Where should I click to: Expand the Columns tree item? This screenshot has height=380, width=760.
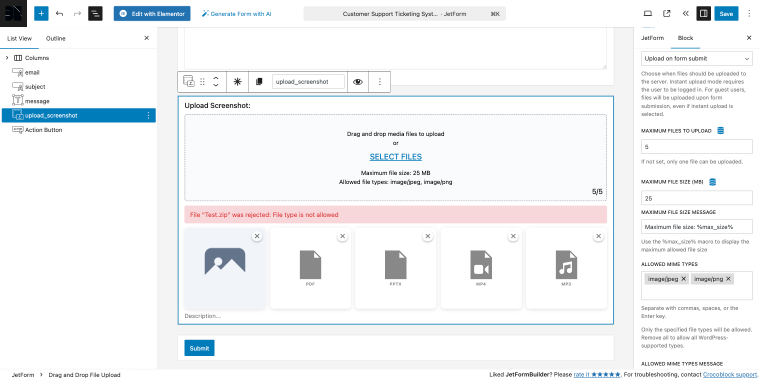point(7,58)
